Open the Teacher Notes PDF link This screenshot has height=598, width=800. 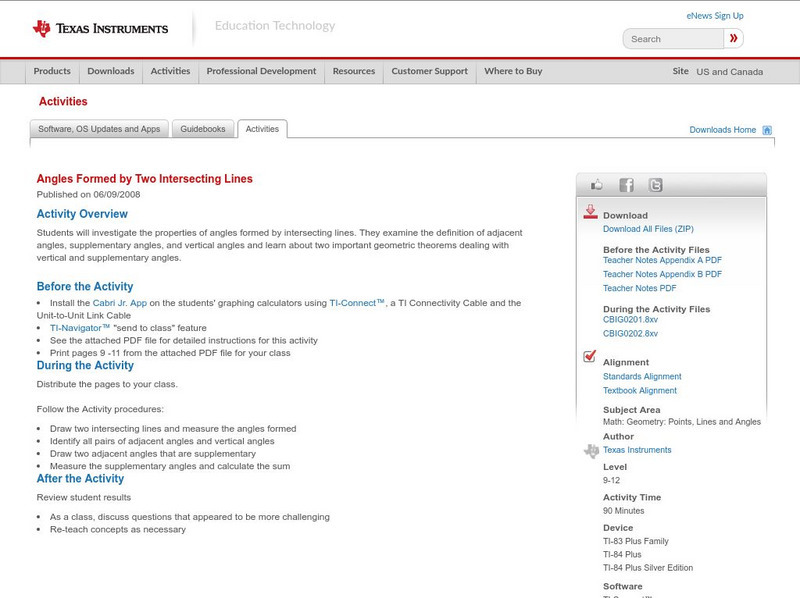pyautogui.click(x=639, y=288)
